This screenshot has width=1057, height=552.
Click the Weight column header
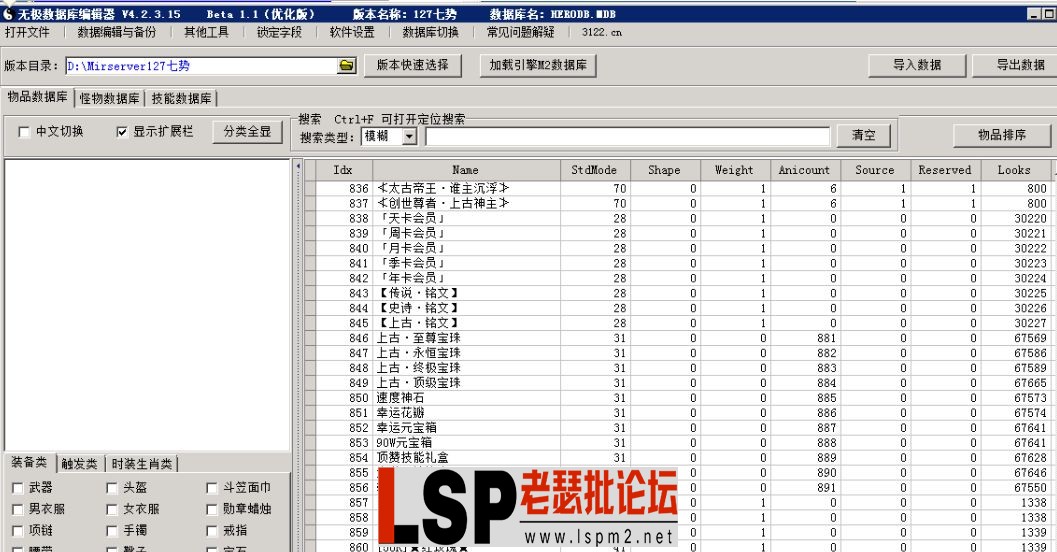pyautogui.click(x=735, y=170)
